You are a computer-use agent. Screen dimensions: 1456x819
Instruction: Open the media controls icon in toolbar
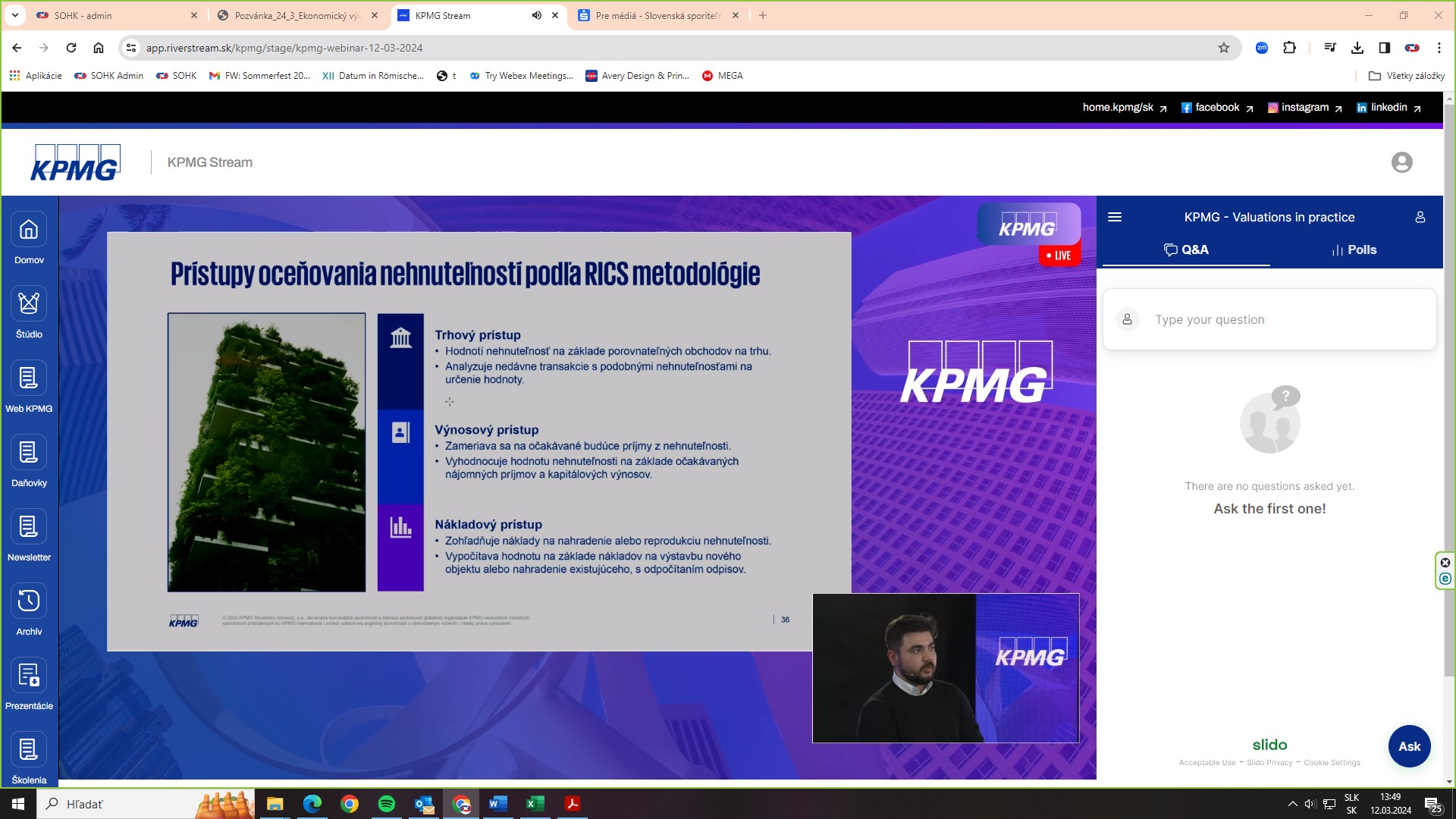coord(1330,48)
